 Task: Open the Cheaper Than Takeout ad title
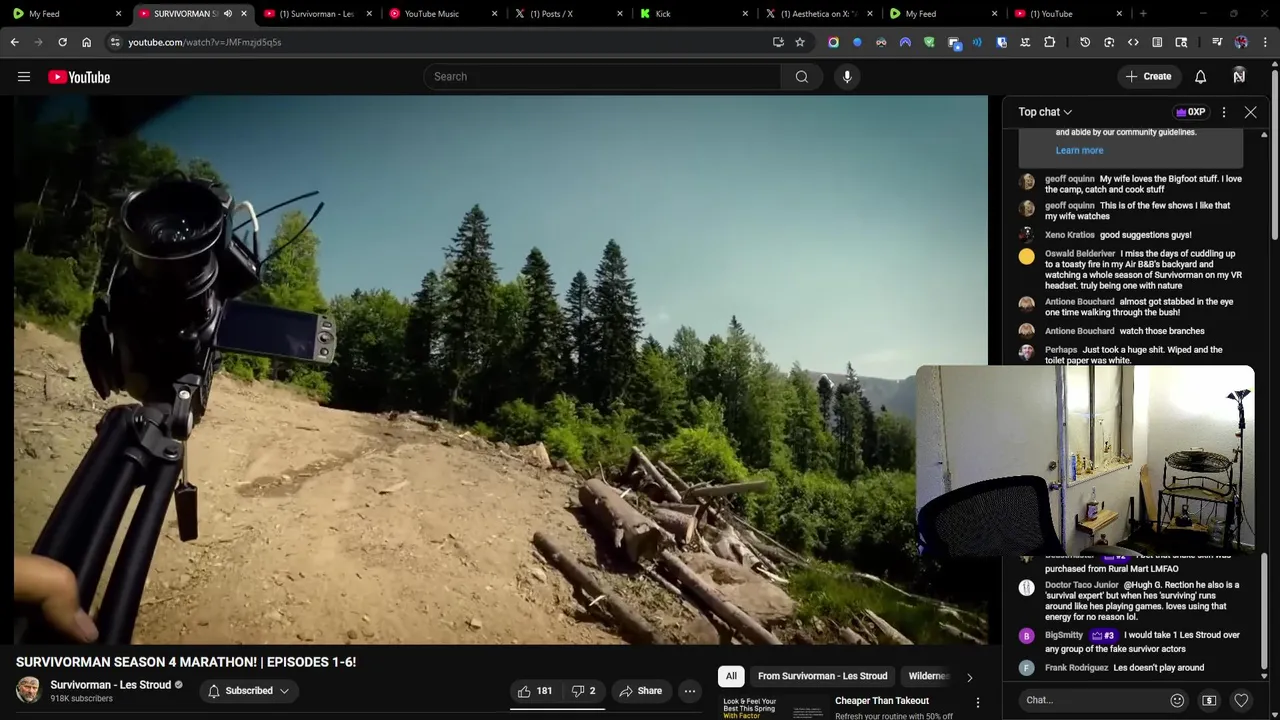pyautogui.click(x=882, y=701)
